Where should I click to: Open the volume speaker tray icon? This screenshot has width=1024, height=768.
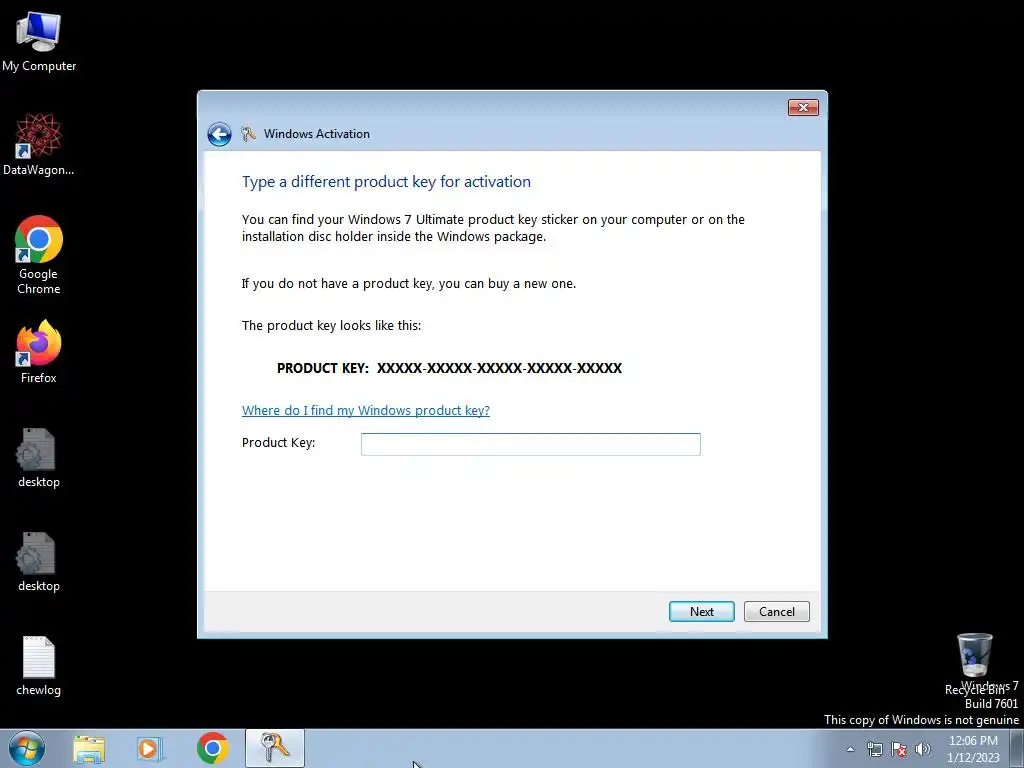[x=923, y=749]
